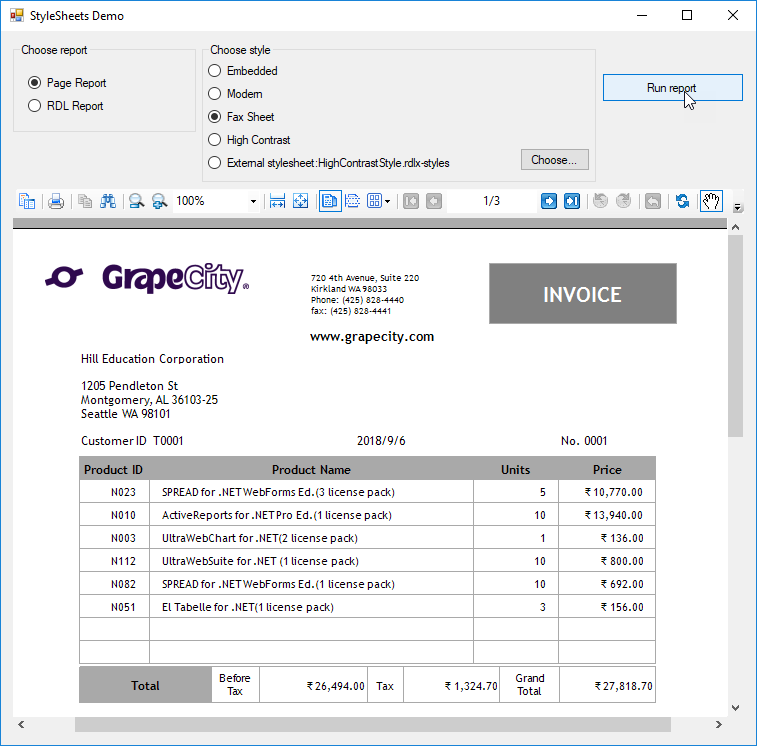The image size is (757, 746).
Task: Click the 100% zoom input field
Action: (210, 201)
